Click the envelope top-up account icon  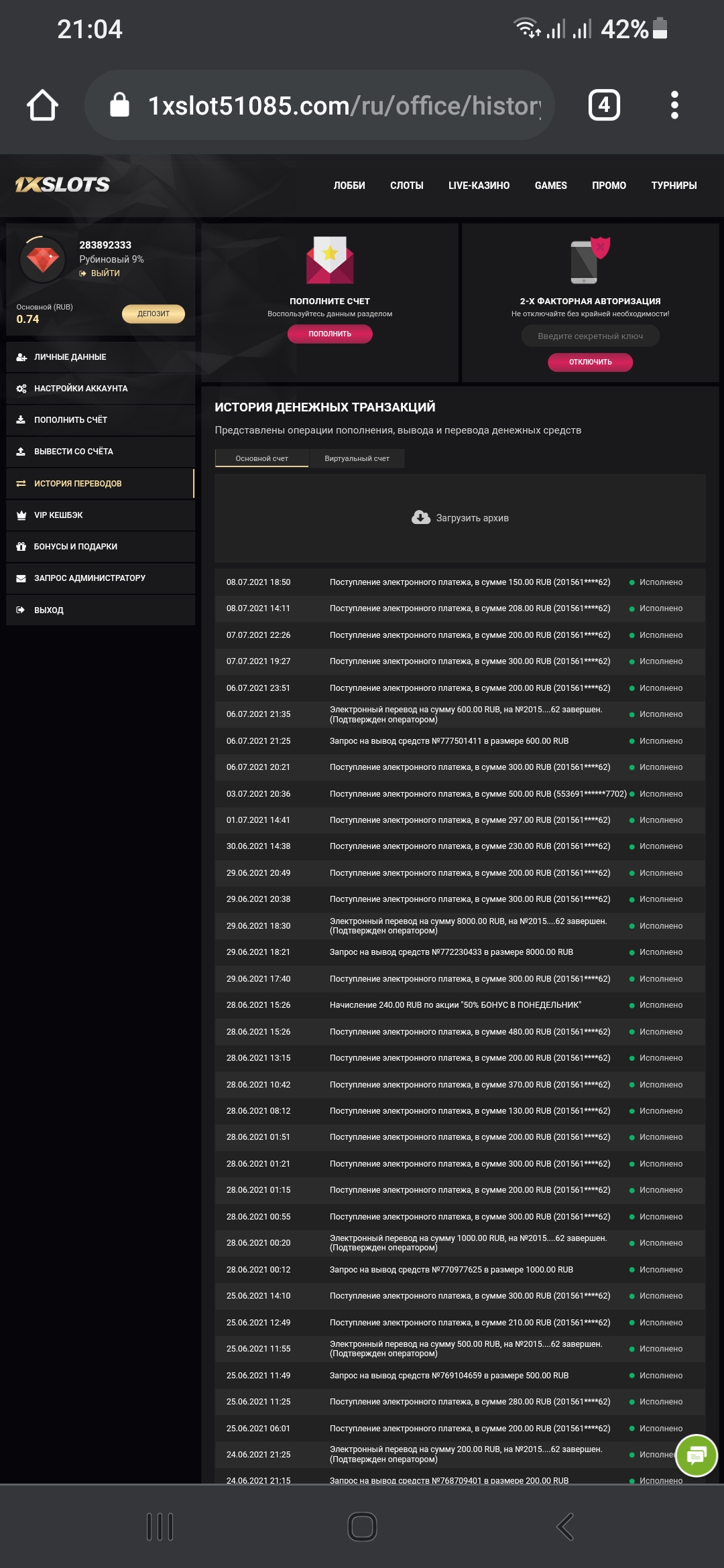330,260
